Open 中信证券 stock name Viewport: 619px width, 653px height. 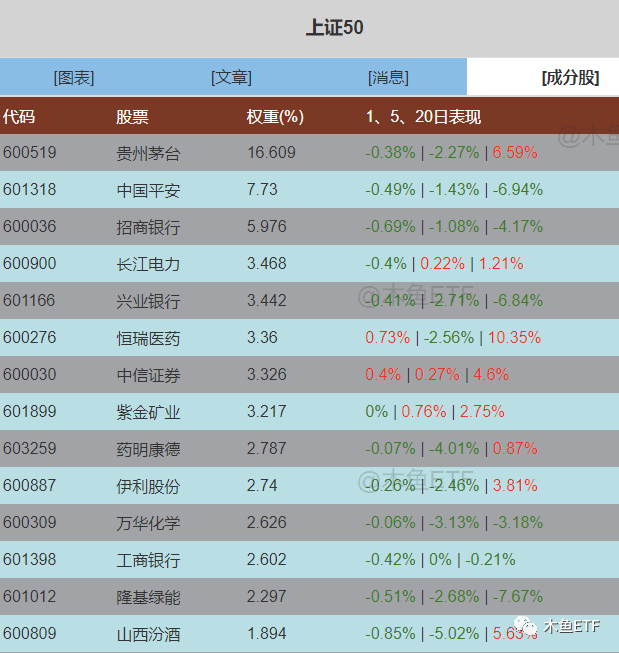pos(148,375)
